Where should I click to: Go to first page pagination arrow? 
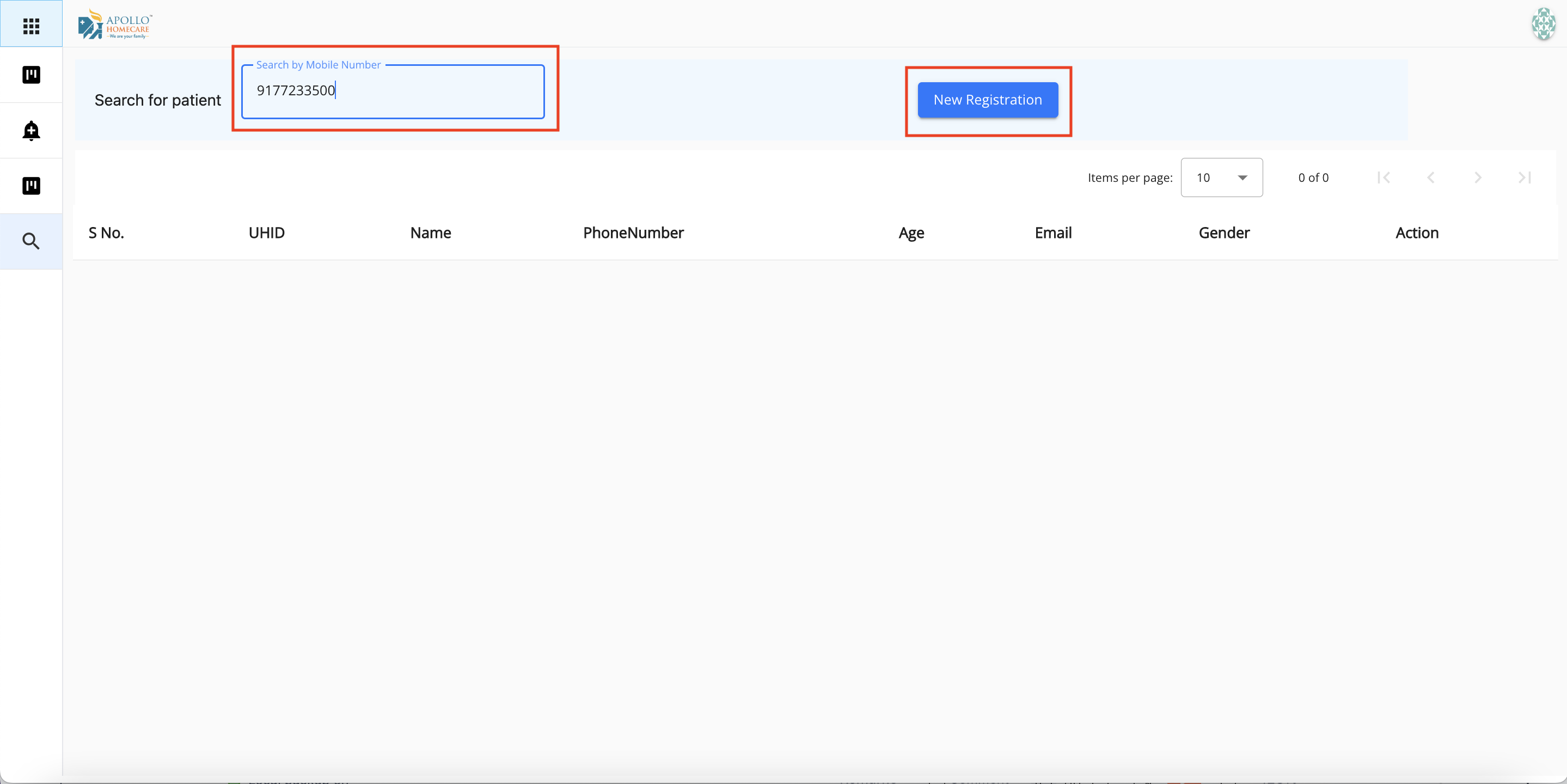(1384, 177)
